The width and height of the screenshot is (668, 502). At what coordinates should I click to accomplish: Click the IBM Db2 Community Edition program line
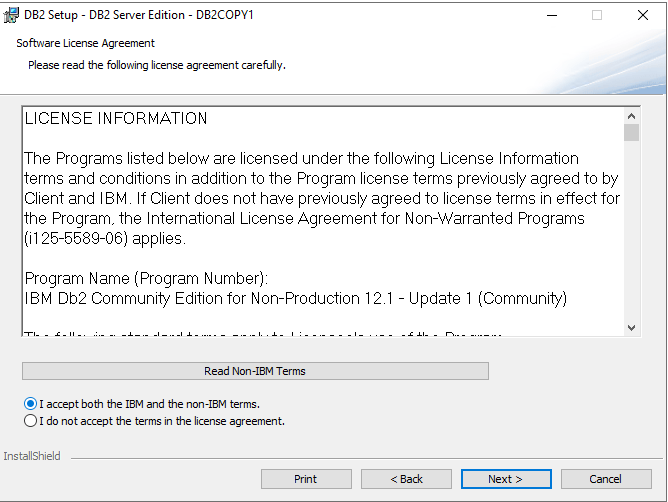pos(295,298)
